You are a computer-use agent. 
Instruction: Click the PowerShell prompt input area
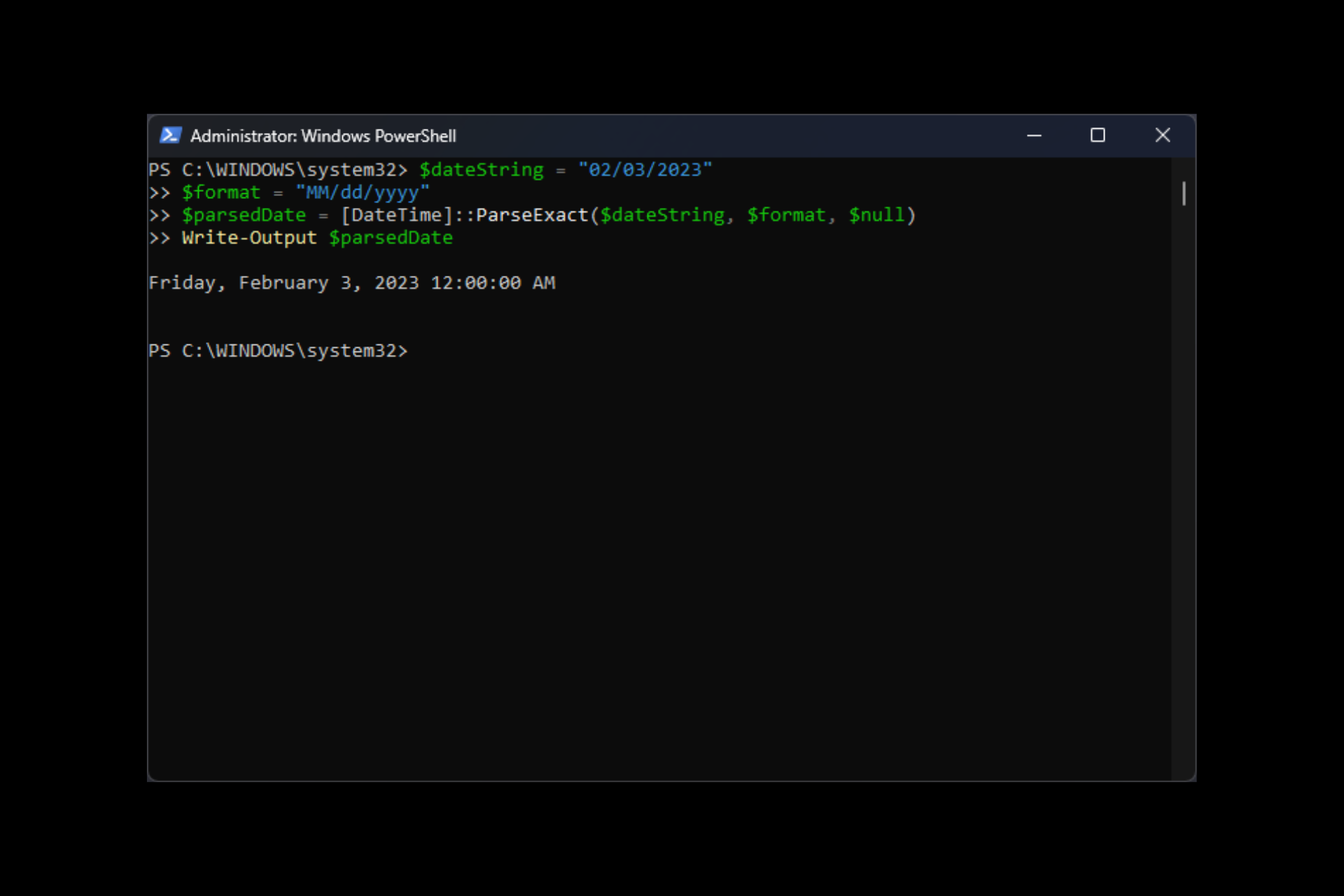point(421,350)
